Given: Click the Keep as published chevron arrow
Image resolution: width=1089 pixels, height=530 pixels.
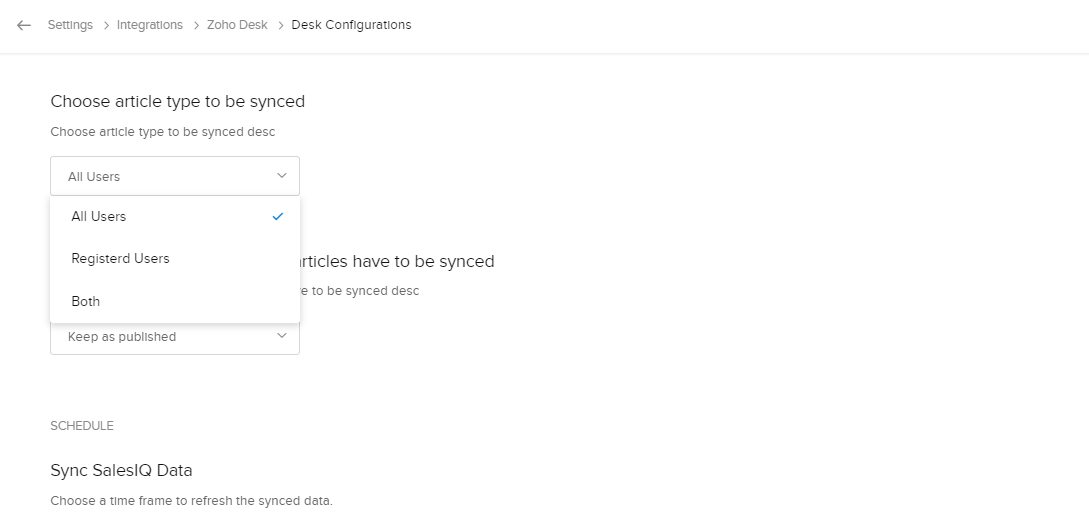Looking at the screenshot, I should pos(282,337).
